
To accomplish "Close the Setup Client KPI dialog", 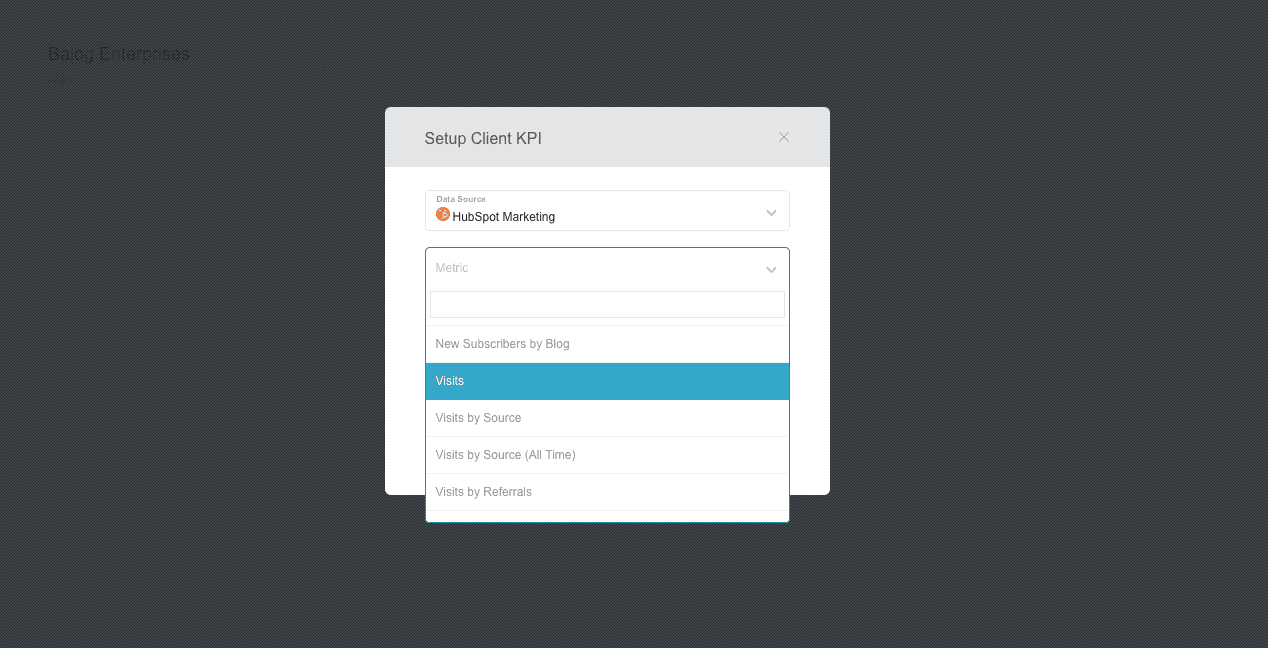I will click(784, 137).
